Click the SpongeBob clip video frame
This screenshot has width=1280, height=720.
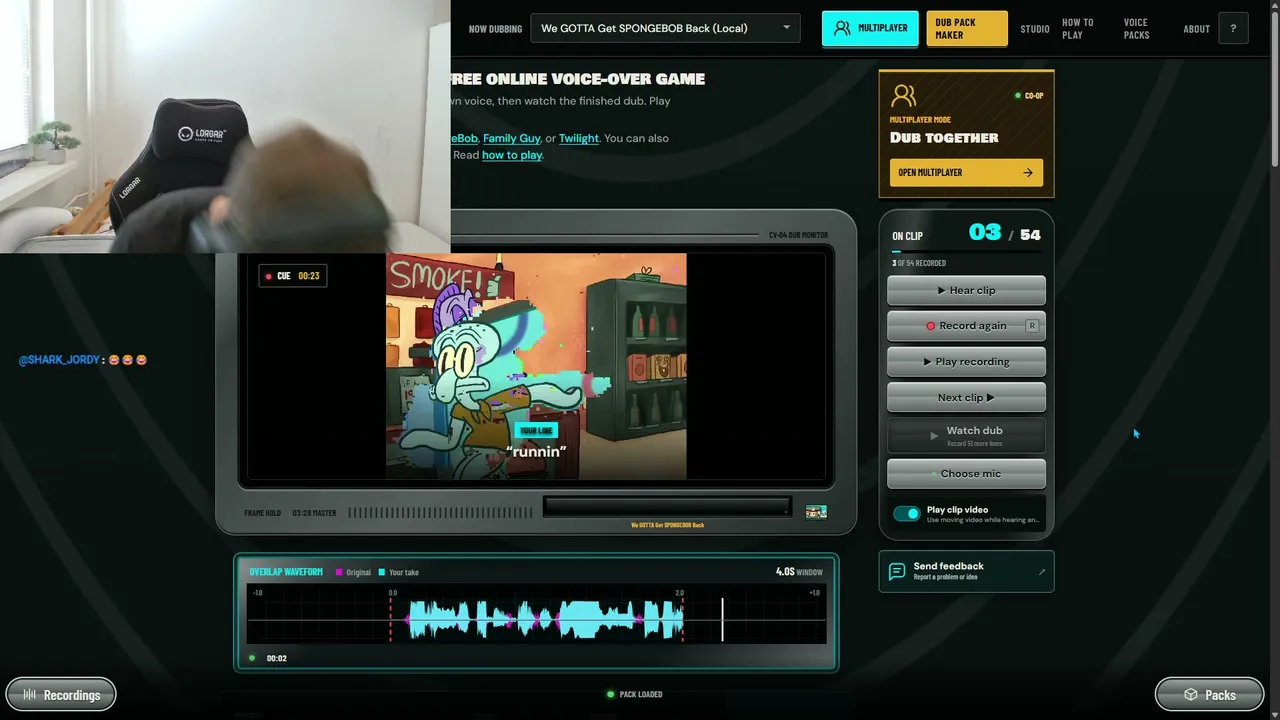[x=536, y=366]
